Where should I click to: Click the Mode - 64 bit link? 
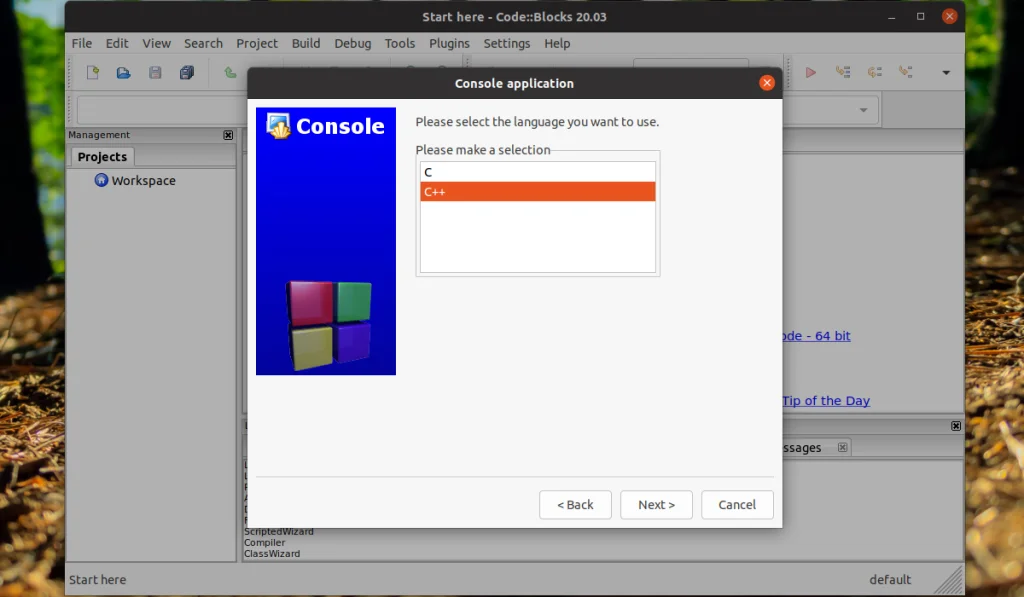click(x=816, y=335)
